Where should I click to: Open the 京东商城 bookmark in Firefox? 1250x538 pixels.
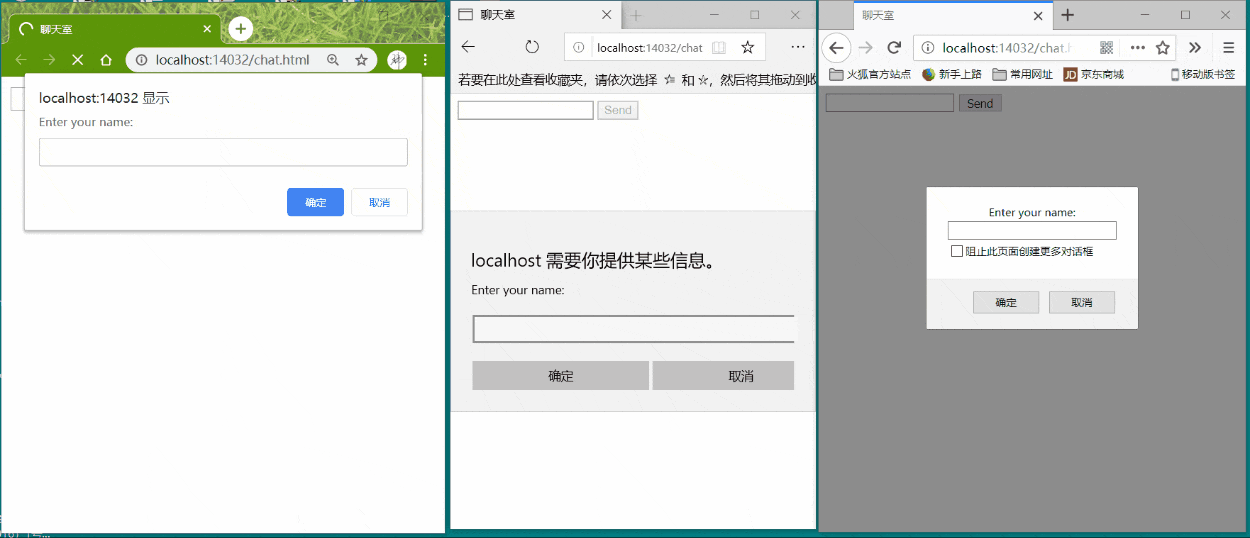coord(1093,74)
